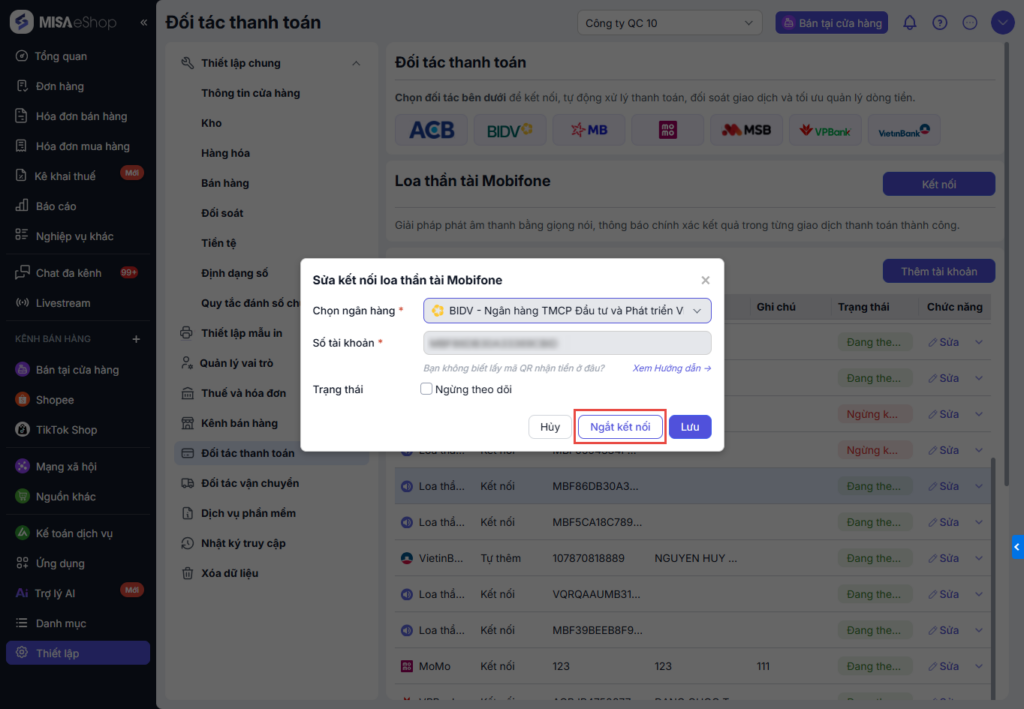Open Thiết lập gear entry
Viewport: 1024px width, 709px height.
pos(78,653)
